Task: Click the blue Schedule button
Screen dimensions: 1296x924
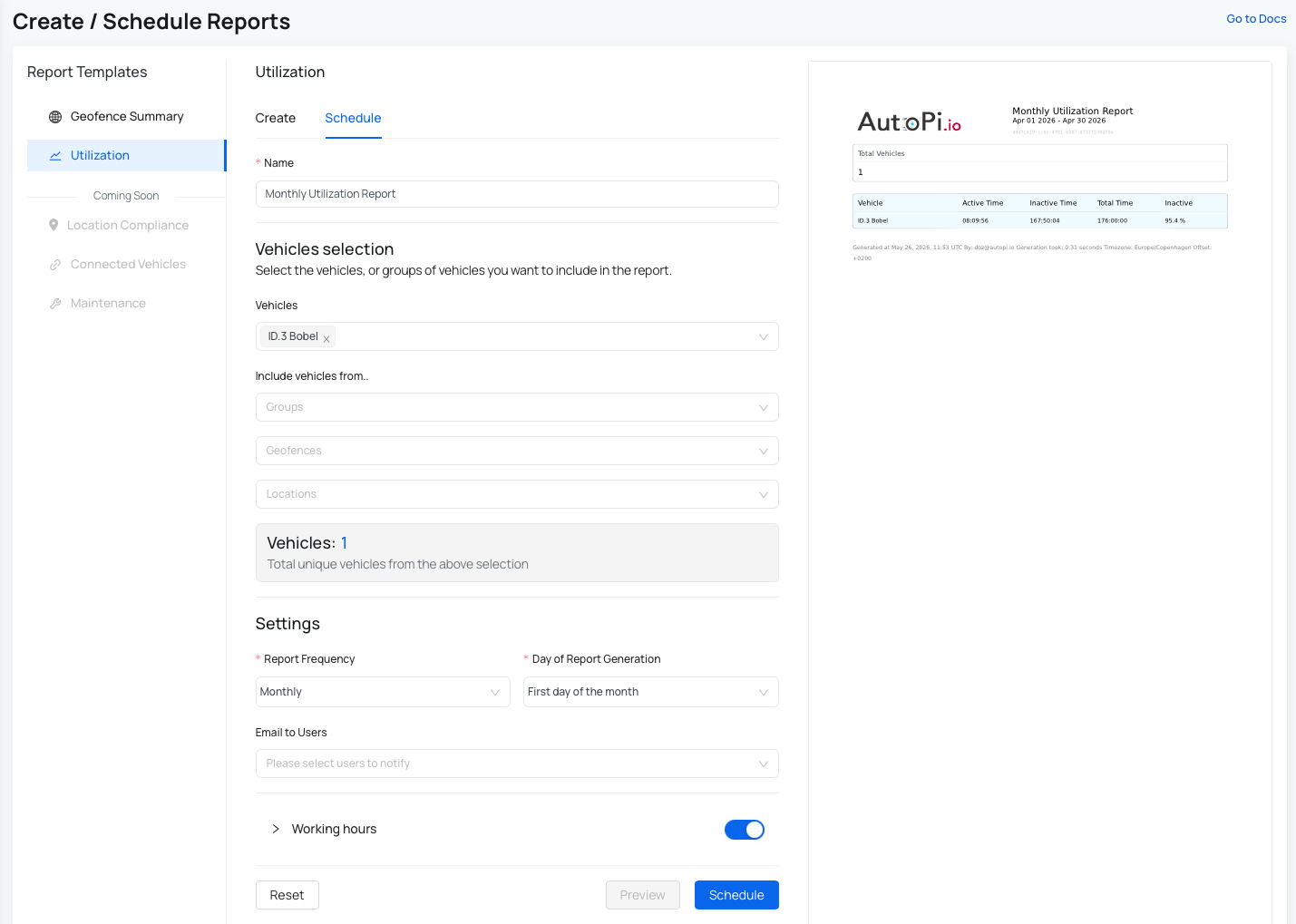Action: tap(736, 895)
